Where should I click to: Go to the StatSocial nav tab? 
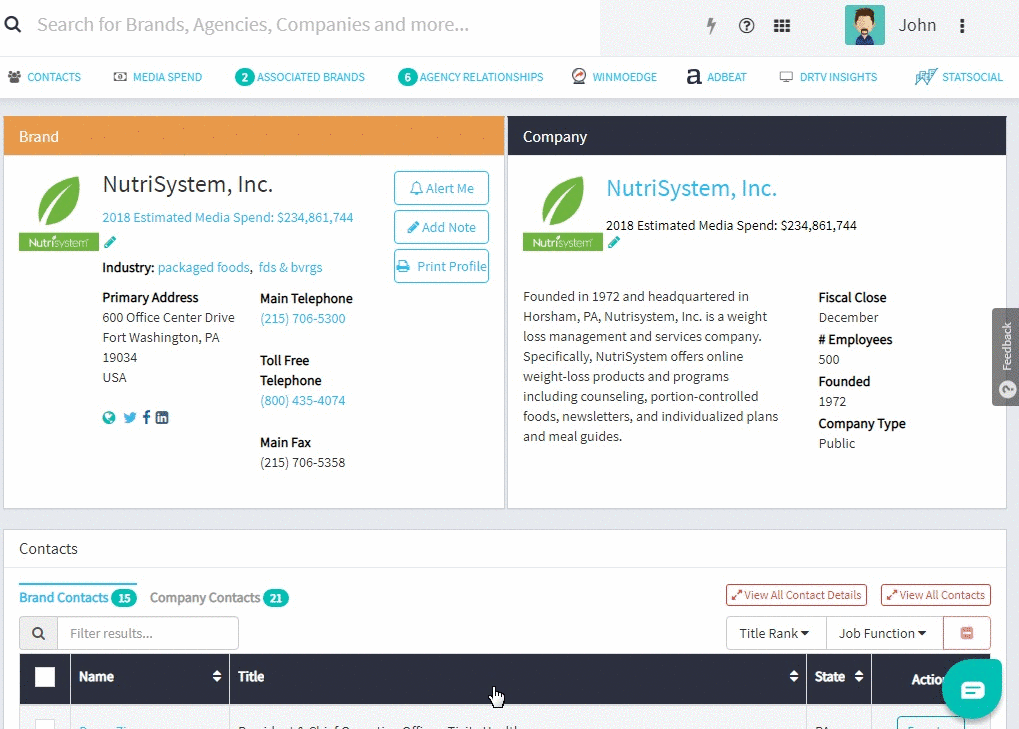(959, 77)
